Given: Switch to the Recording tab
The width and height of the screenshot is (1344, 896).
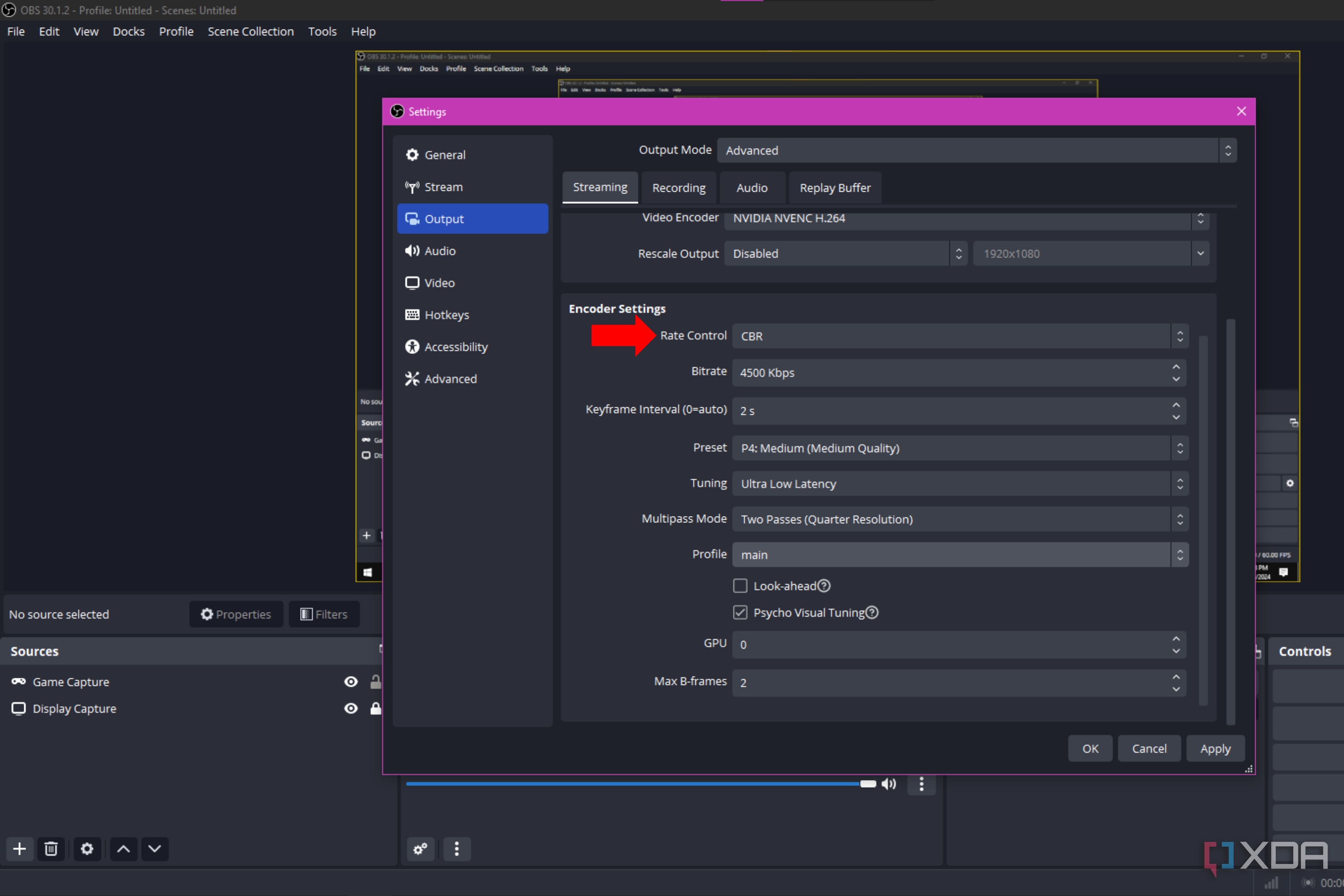Looking at the screenshot, I should pos(679,187).
